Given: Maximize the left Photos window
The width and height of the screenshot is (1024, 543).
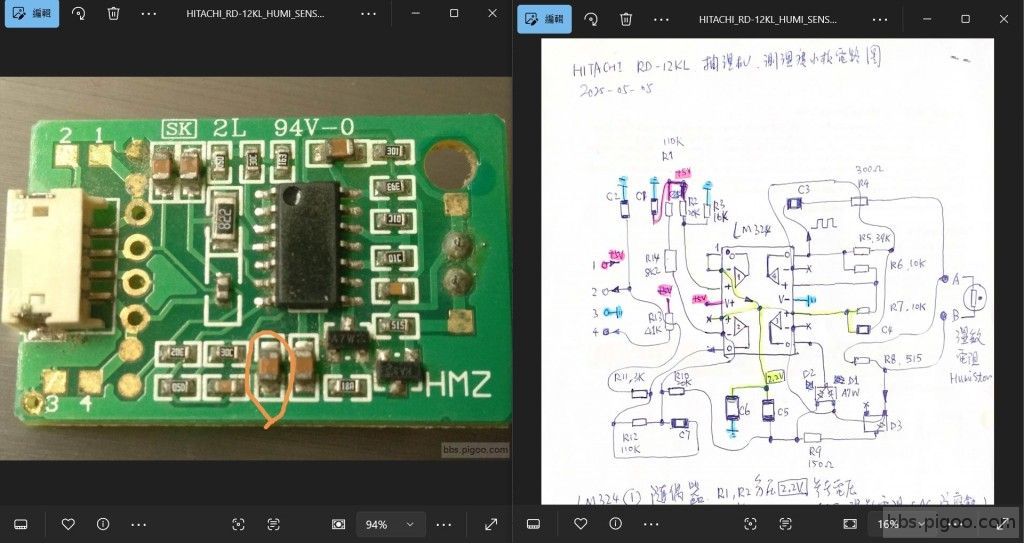Looking at the screenshot, I should tap(454, 14).
